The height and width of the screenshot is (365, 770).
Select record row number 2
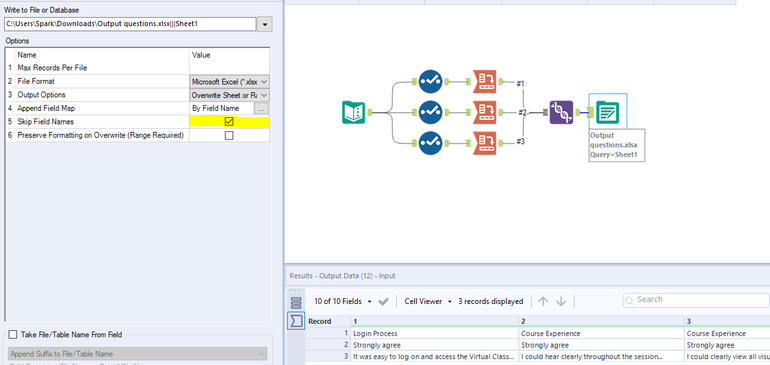tap(328, 345)
